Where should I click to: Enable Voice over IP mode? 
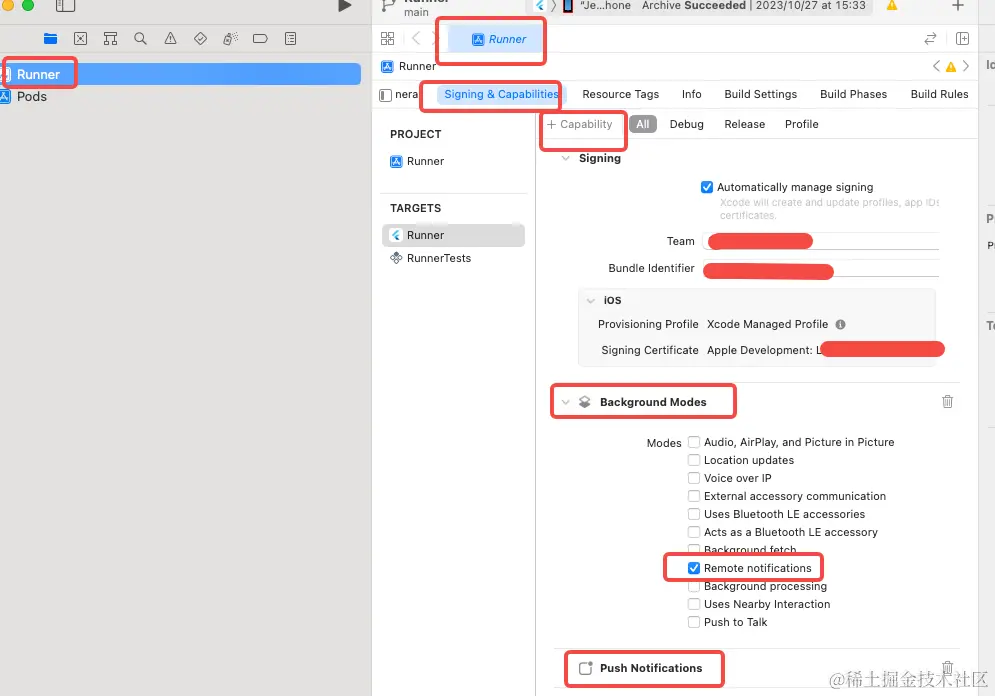[x=694, y=478]
